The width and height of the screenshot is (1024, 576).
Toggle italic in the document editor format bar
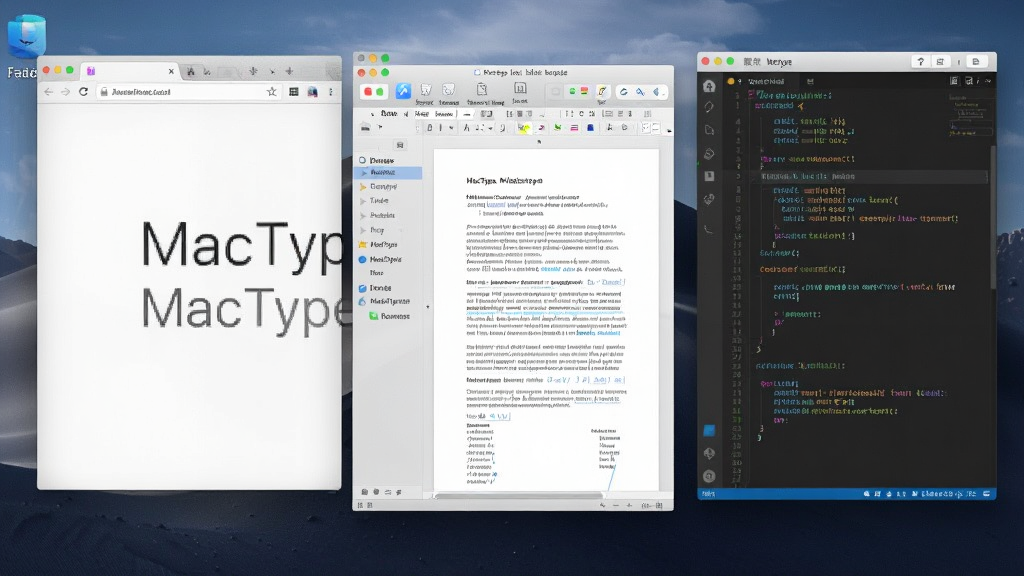pyautogui.click(x=441, y=128)
